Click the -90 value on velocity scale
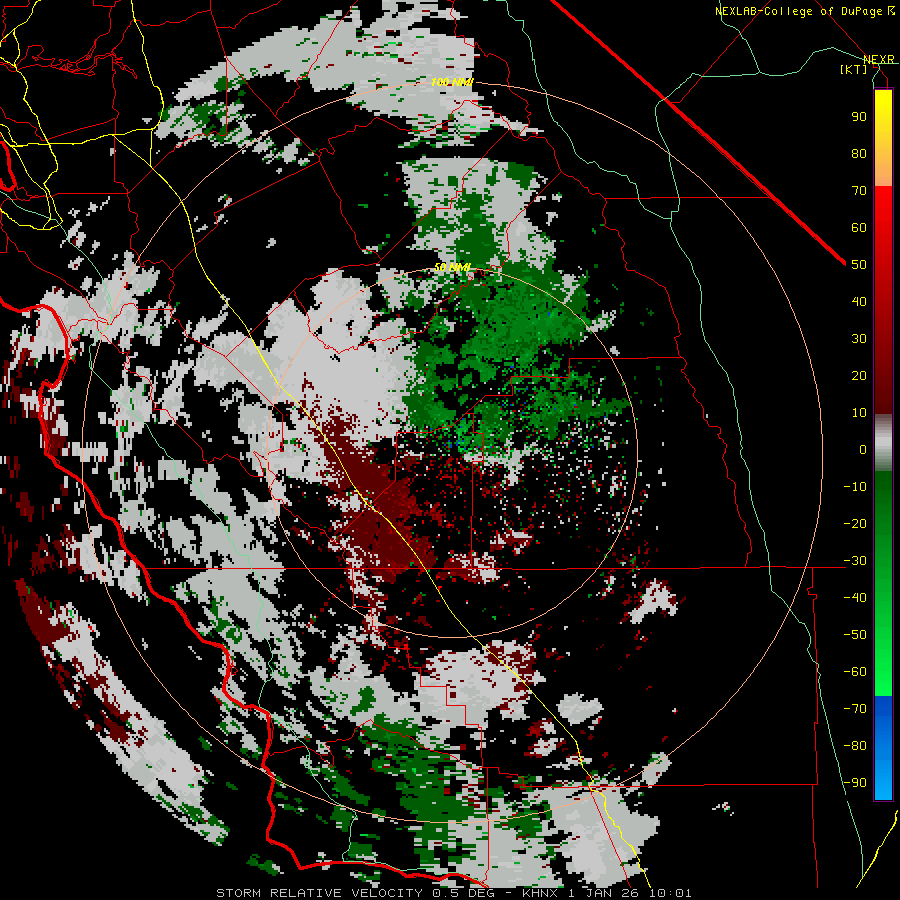This screenshot has height=900, width=900. (855, 783)
